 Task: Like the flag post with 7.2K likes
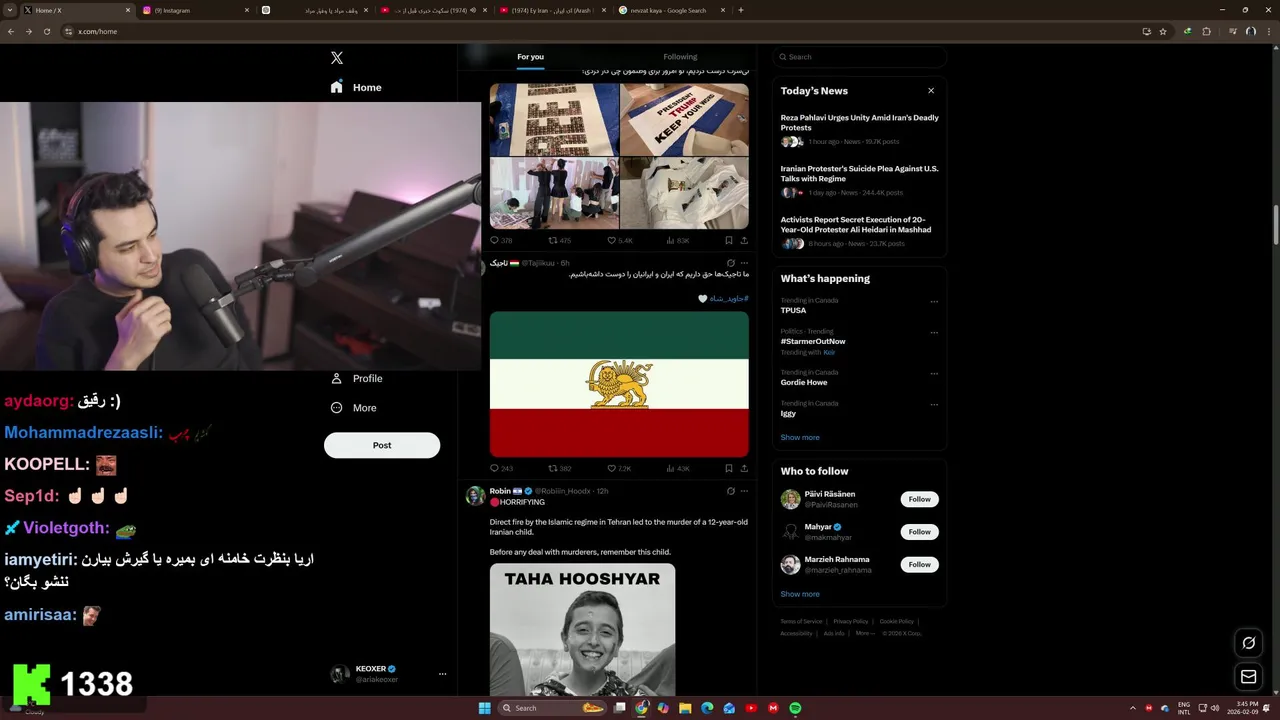coord(619,468)
